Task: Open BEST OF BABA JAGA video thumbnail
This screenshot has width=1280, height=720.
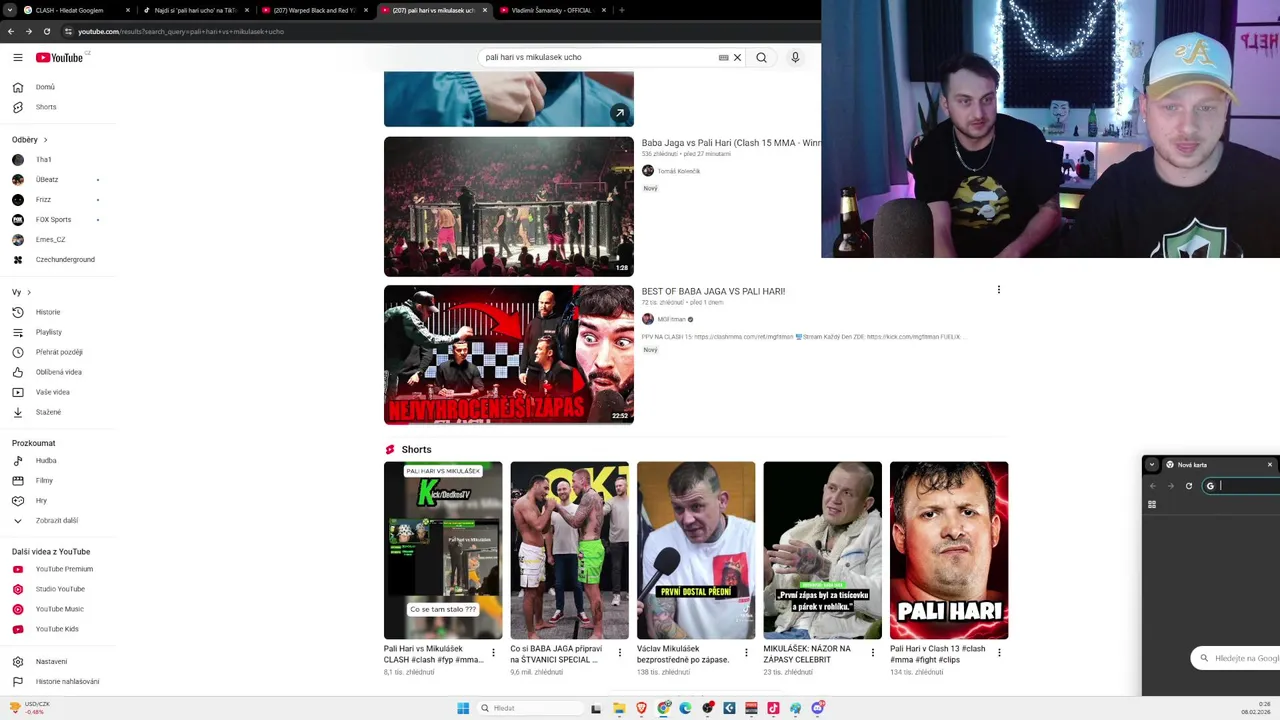Action: click(508, 355)
